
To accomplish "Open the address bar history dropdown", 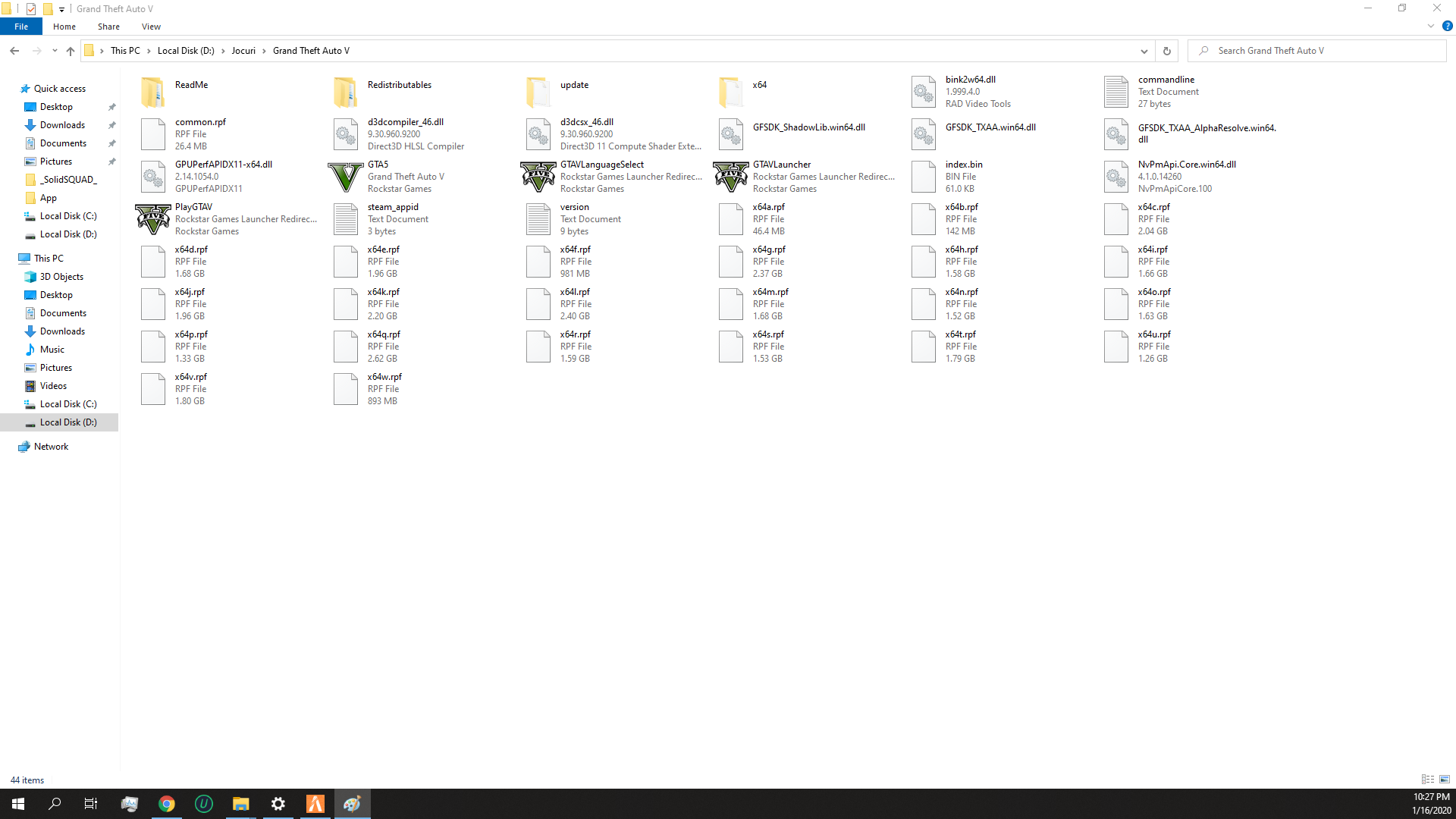I will [x=1144, y=51].
